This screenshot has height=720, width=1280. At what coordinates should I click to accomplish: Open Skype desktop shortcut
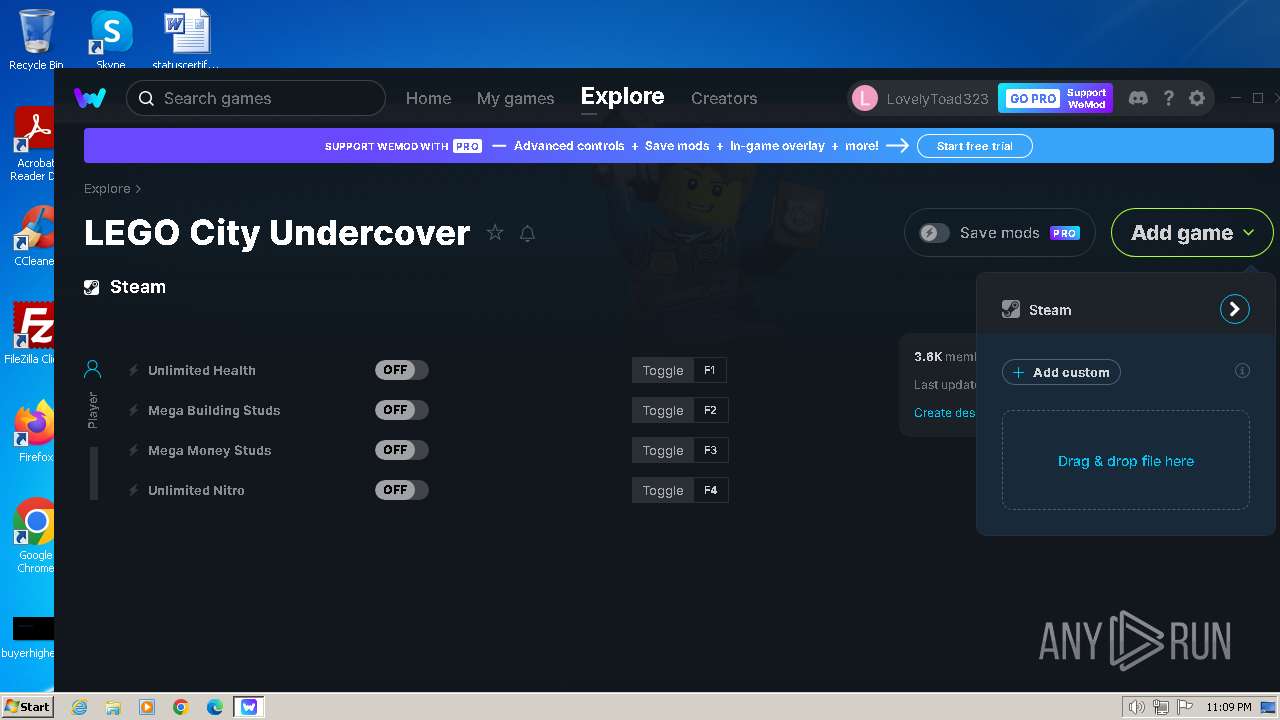[x=111, y=40]
